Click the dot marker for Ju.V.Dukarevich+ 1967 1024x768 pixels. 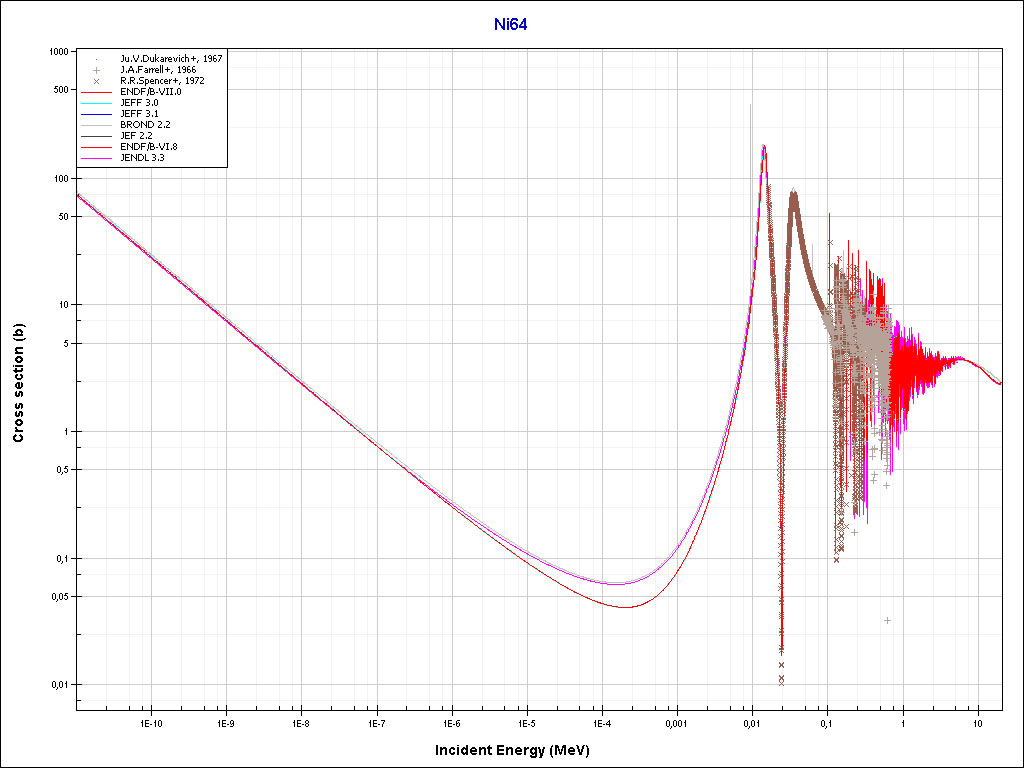click(x=96, y=59)
